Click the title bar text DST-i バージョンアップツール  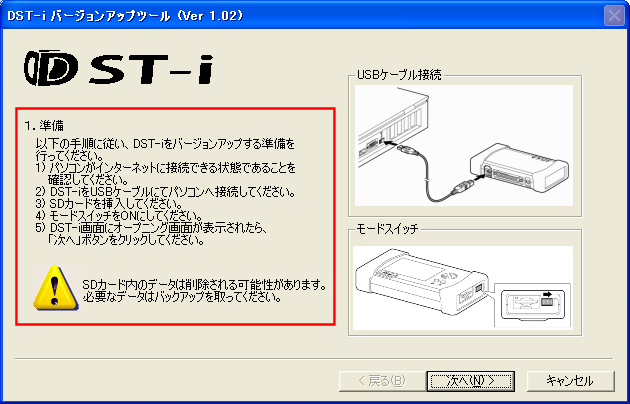tap(125, 16)
